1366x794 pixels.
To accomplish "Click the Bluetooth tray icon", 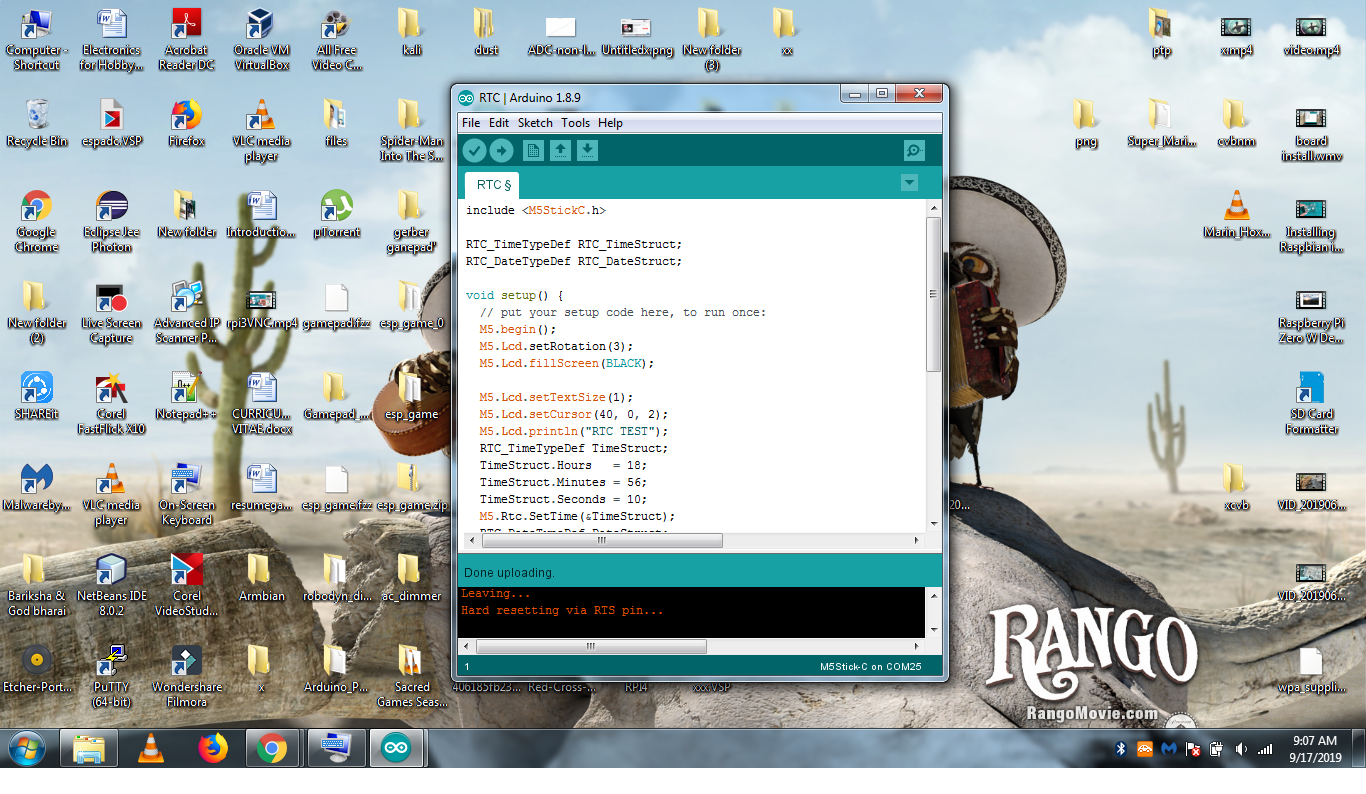I will click(x=1121, y=748).
